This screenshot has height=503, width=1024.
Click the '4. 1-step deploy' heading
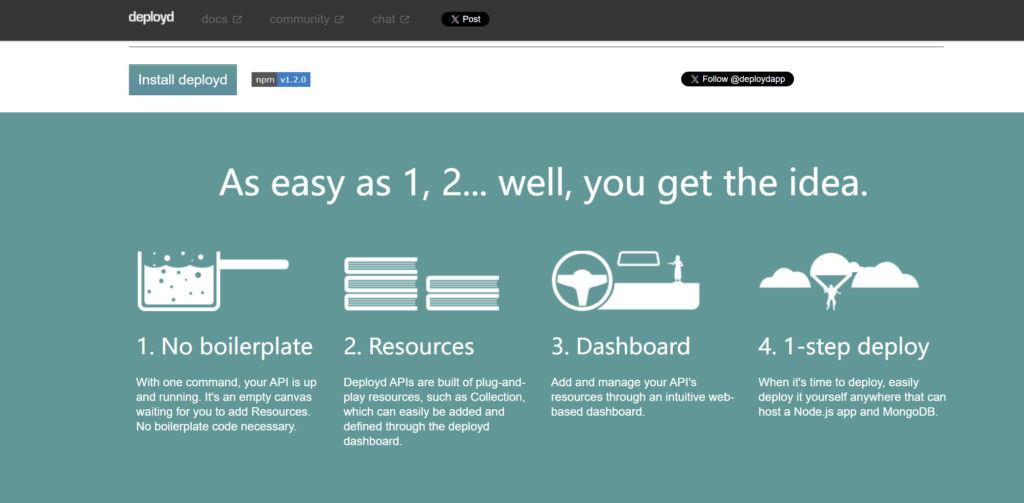[844, 347]
